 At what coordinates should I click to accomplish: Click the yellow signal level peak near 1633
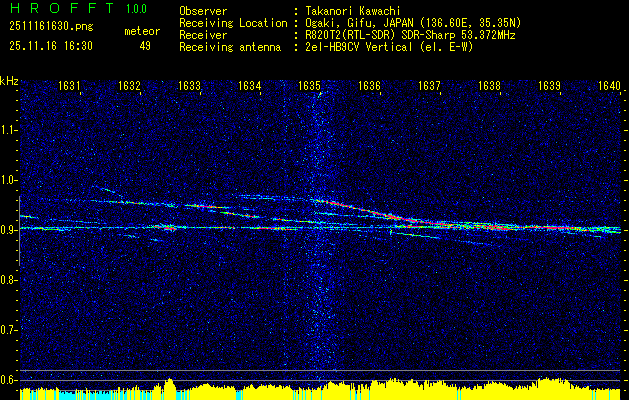pos(170,388)
